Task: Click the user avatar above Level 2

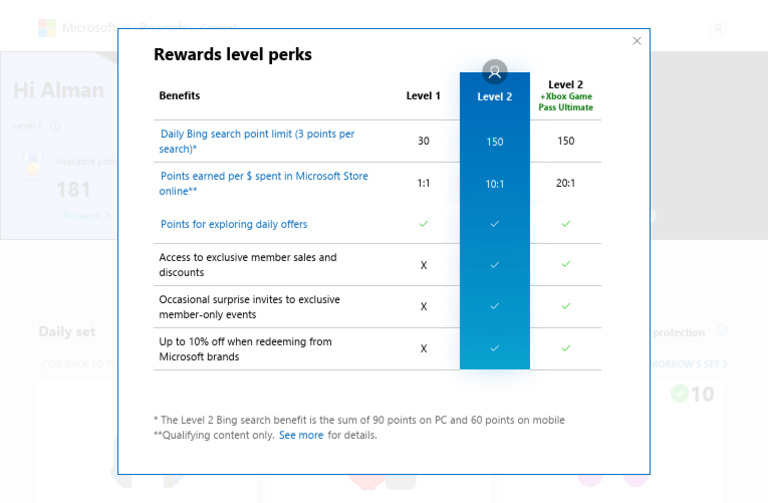Action: point(494,72)
